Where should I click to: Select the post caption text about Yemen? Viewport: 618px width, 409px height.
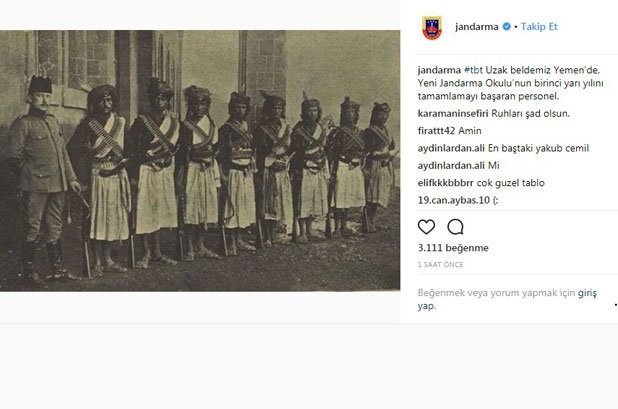pos(510,83)
